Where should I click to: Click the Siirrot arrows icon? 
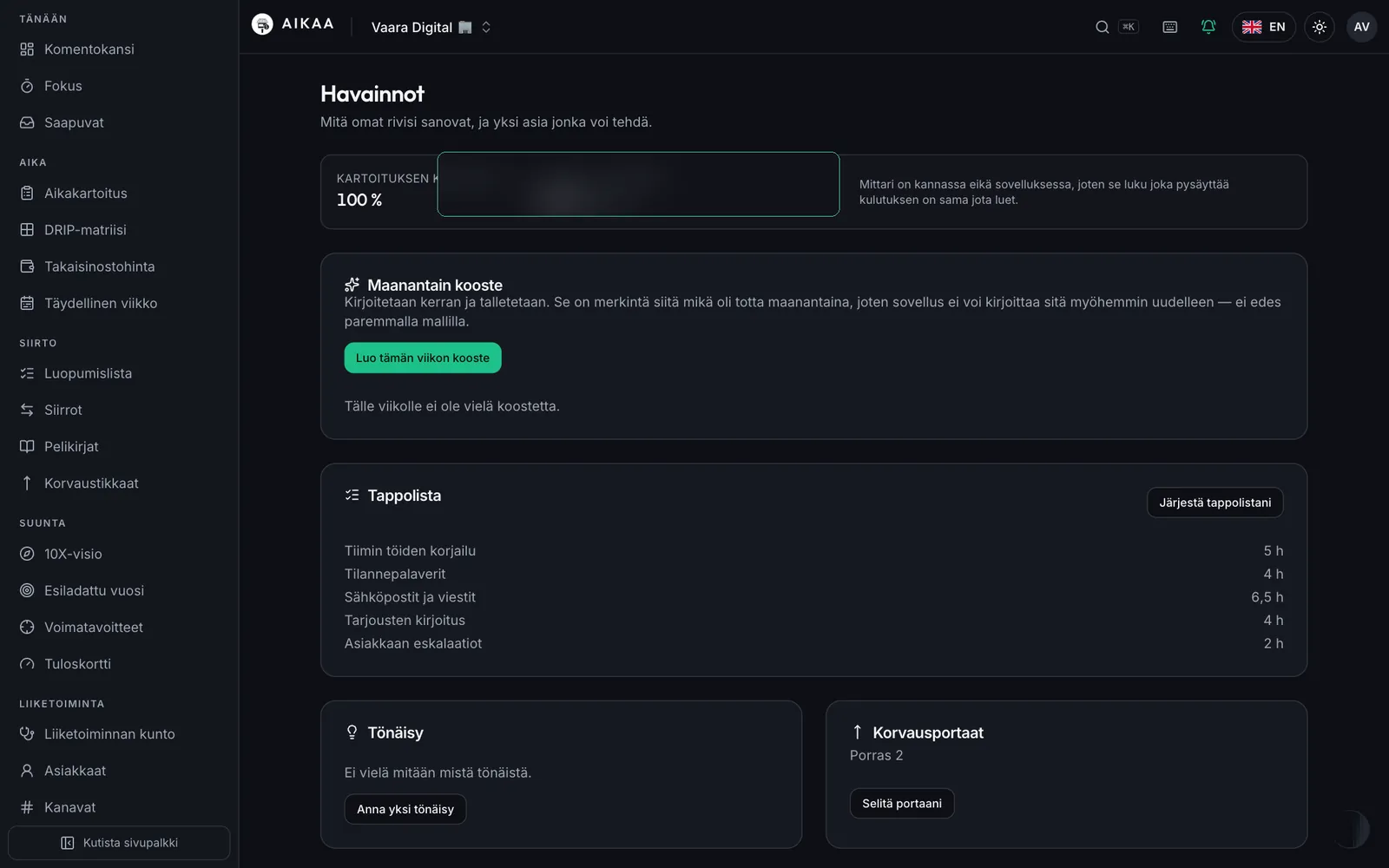pyautogui.click(x=27, y=410)
